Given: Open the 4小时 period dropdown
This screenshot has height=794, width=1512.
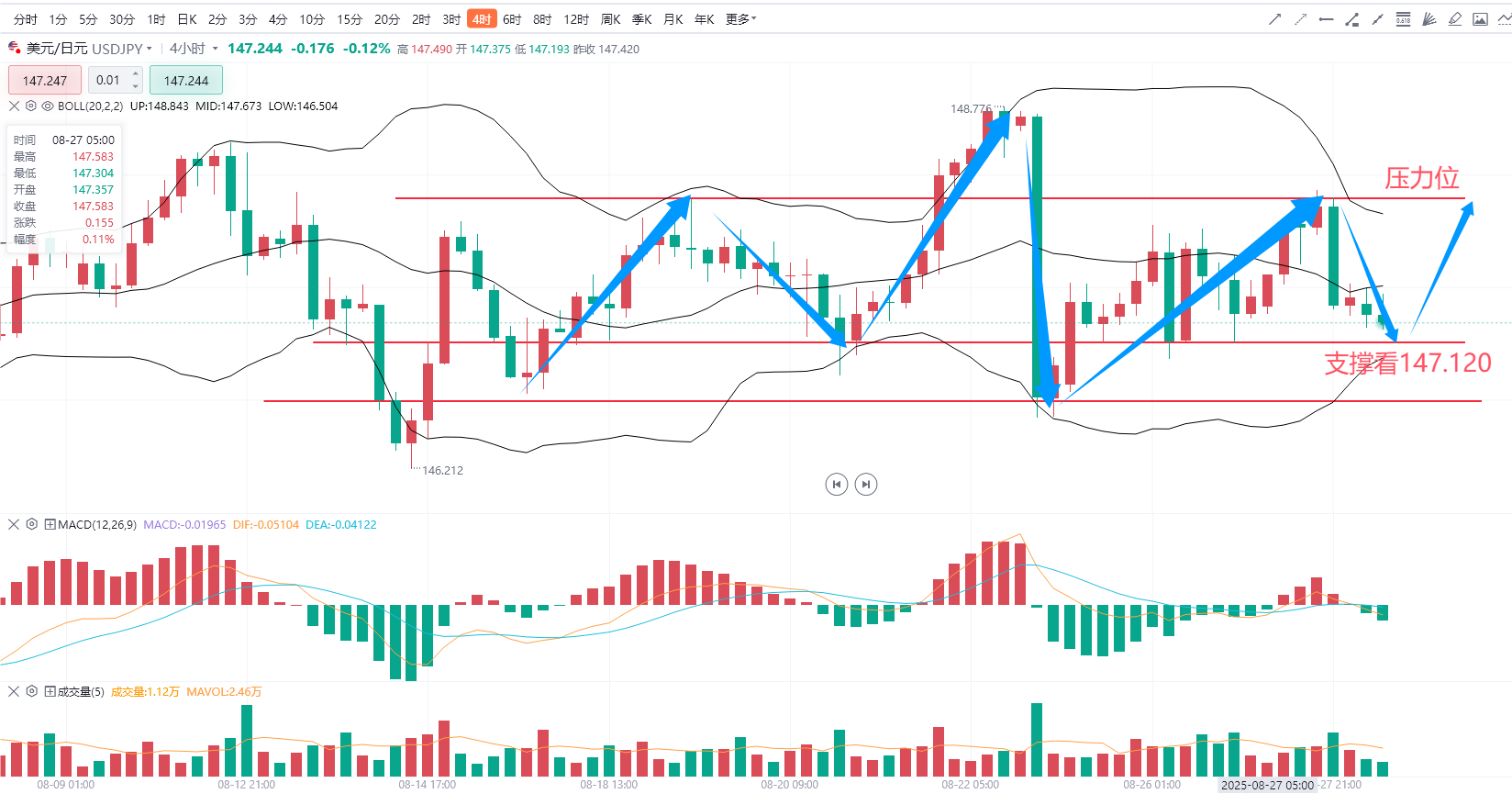Looking at the screenshot, I should pos(215,49).
